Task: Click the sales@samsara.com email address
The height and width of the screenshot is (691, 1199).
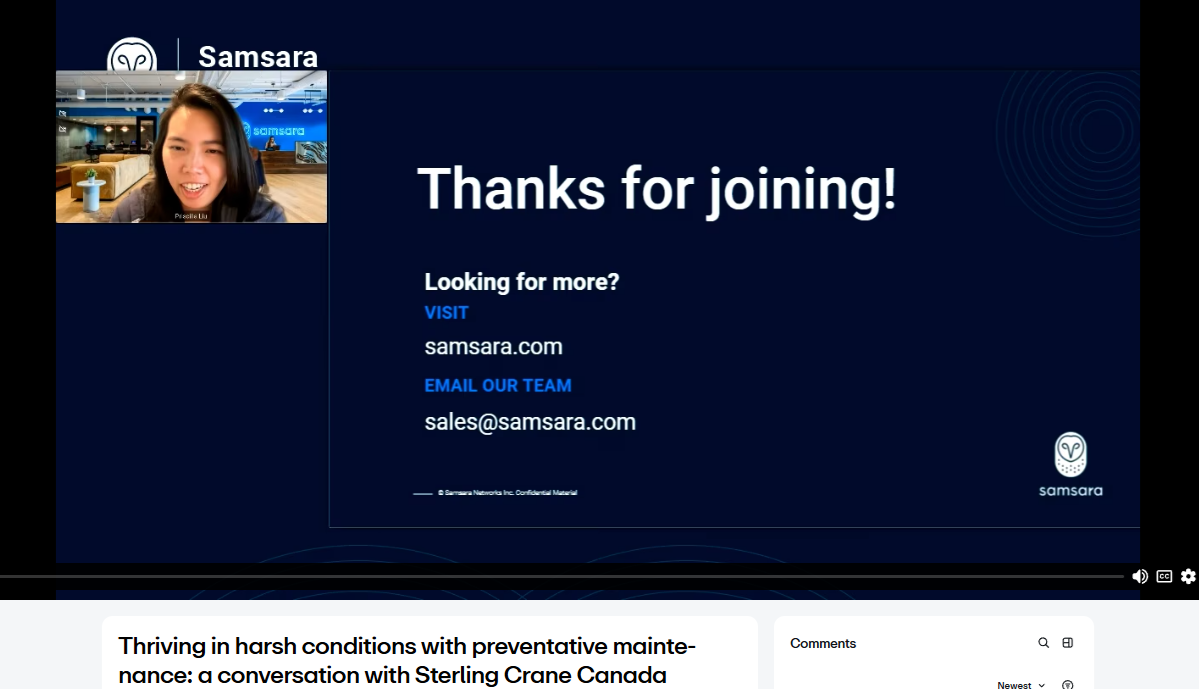Action: [x=530, y=422]
